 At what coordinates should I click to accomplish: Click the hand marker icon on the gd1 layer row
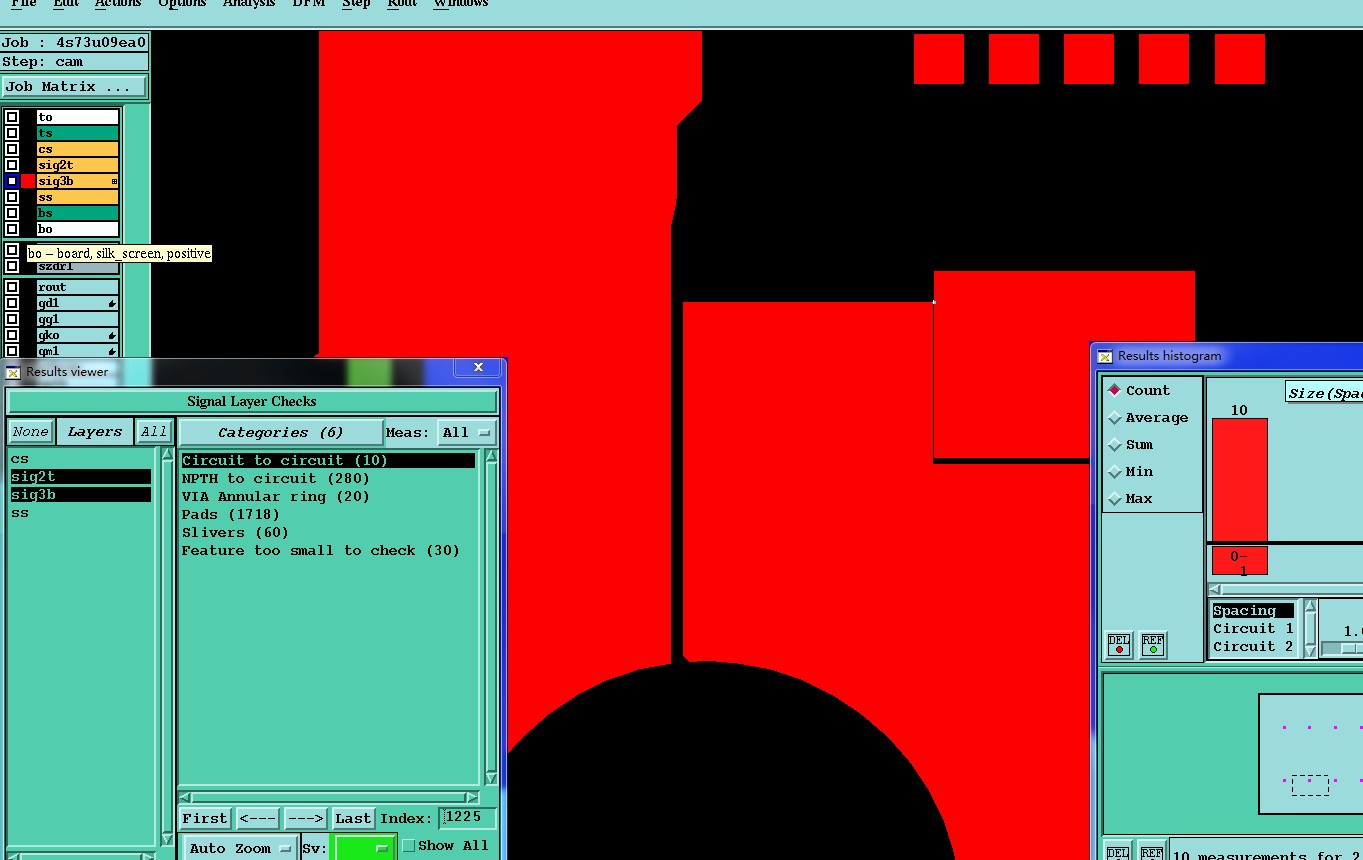coord(112,303)
